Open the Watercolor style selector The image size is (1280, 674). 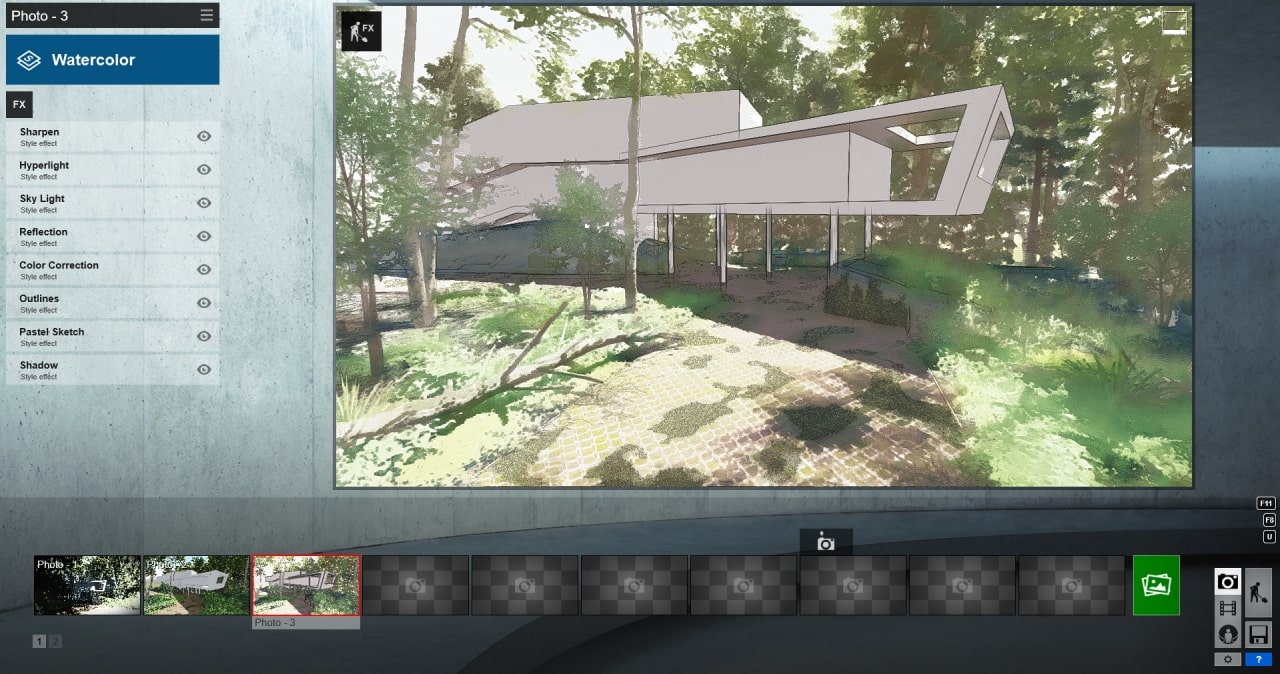tap(112, 60)
